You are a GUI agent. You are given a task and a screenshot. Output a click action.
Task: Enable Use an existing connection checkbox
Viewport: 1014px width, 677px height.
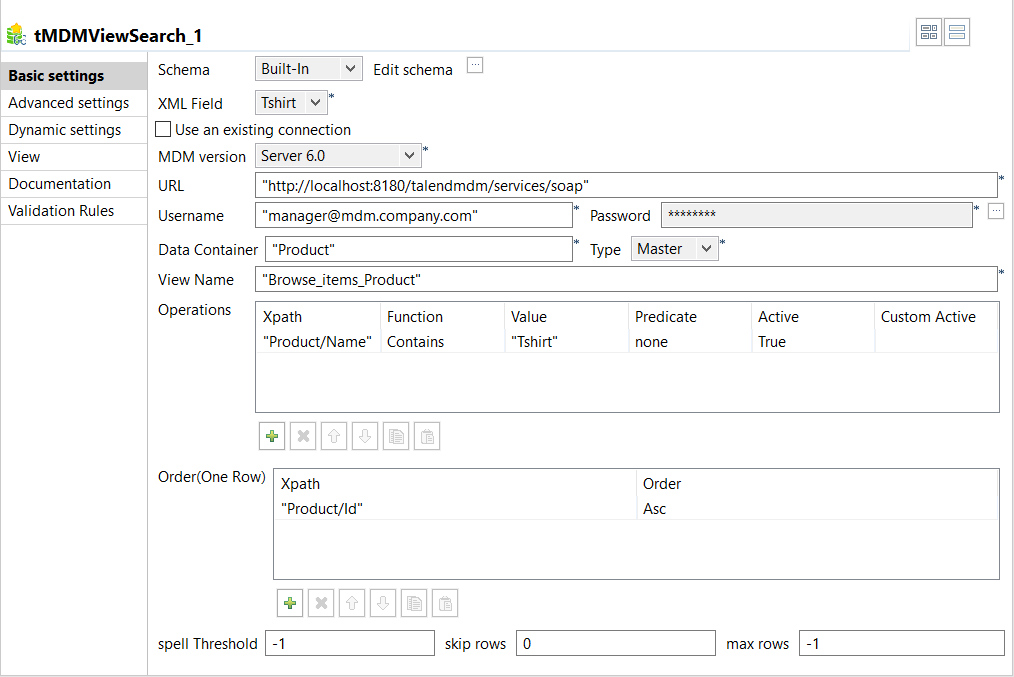(164, 130)
